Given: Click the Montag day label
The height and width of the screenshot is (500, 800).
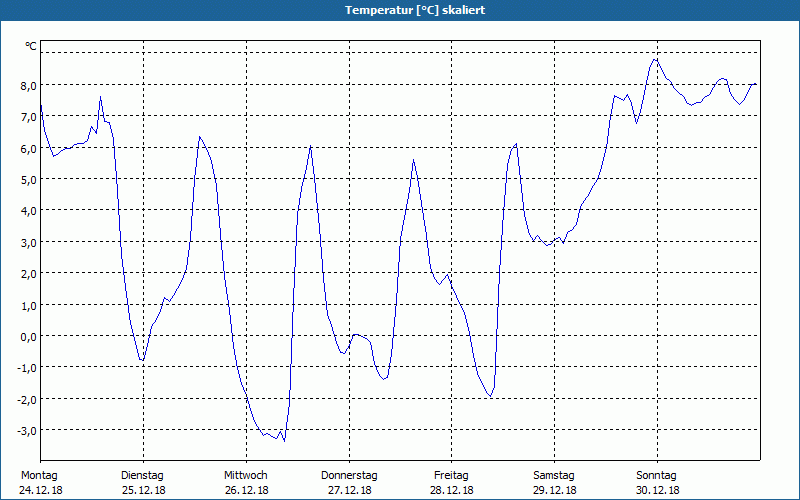Looking at the screenshot, I should [x=39, y=476].
